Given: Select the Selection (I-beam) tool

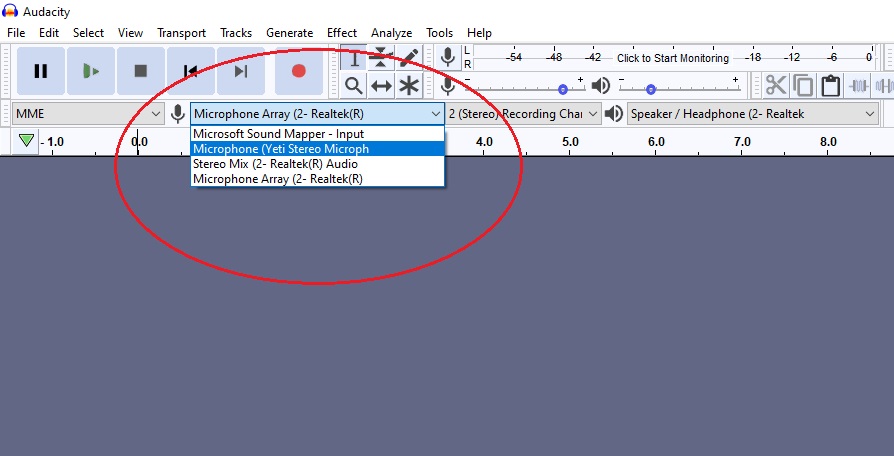Looking at the screenshot, I should tap(353, 58).
